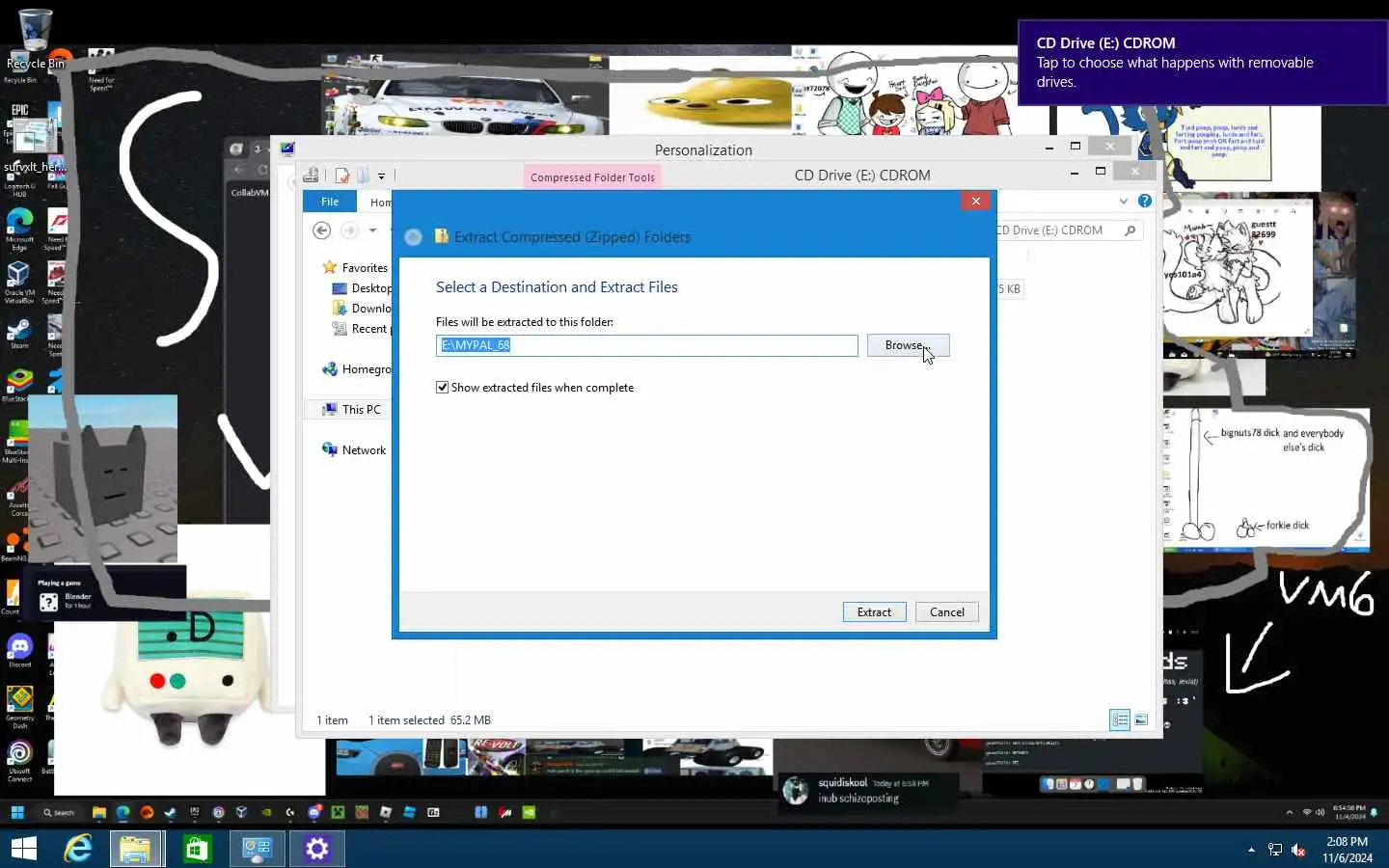
Task: Click the magnifier icon in Explorer search box
Action: 1130,231
